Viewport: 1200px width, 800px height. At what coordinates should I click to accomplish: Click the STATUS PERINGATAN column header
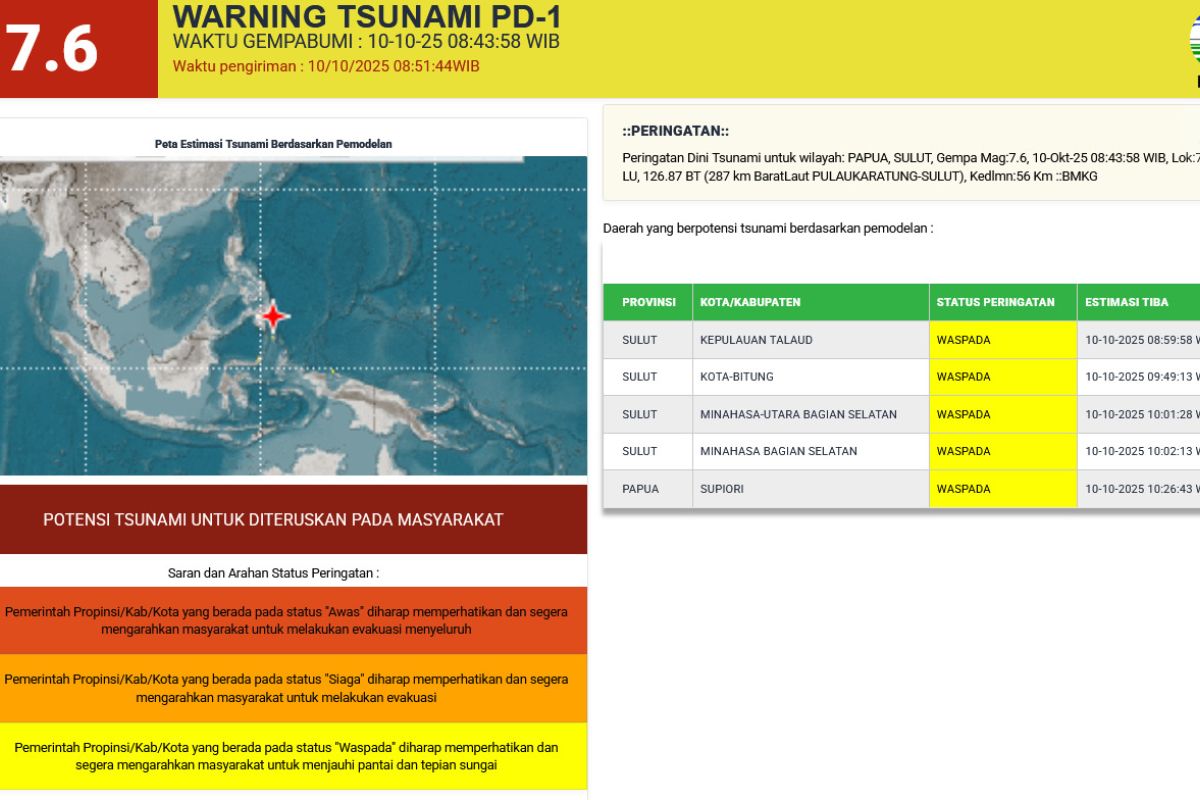(995, 302)
